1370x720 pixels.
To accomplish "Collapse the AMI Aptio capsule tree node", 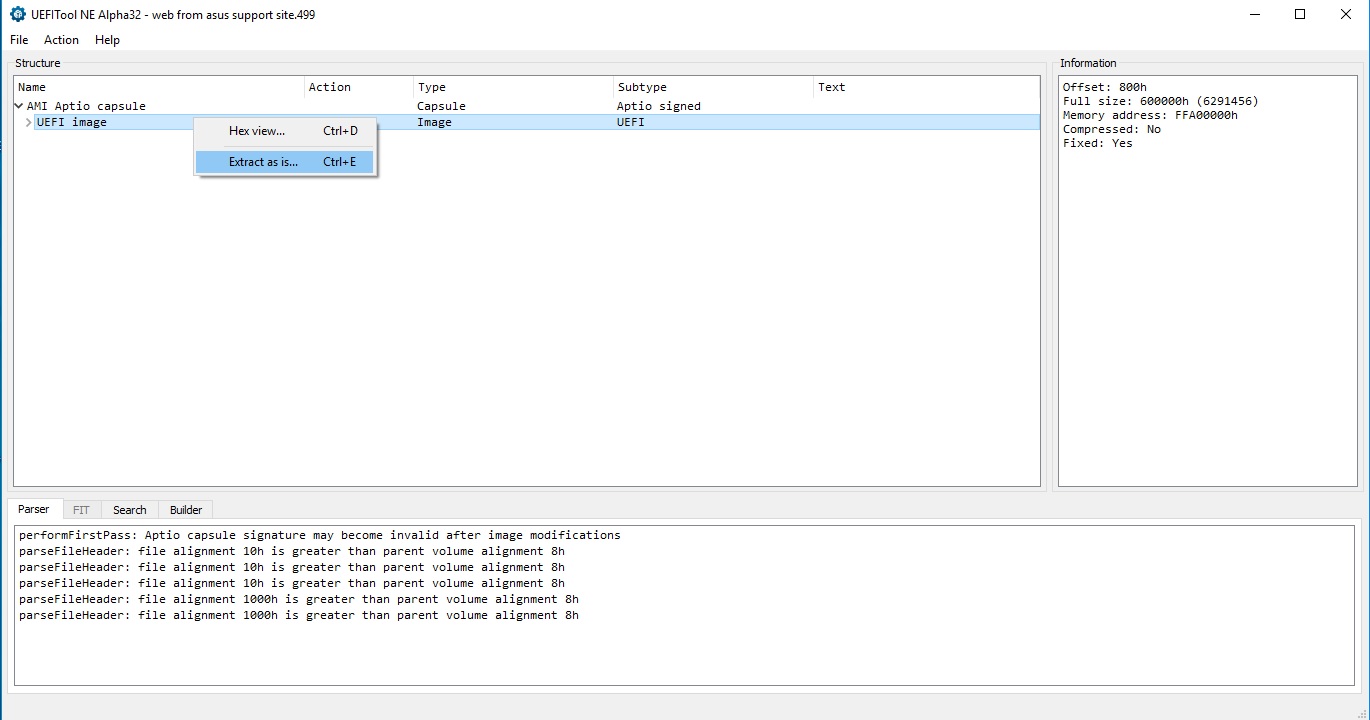I will click(x=19, y=106).
